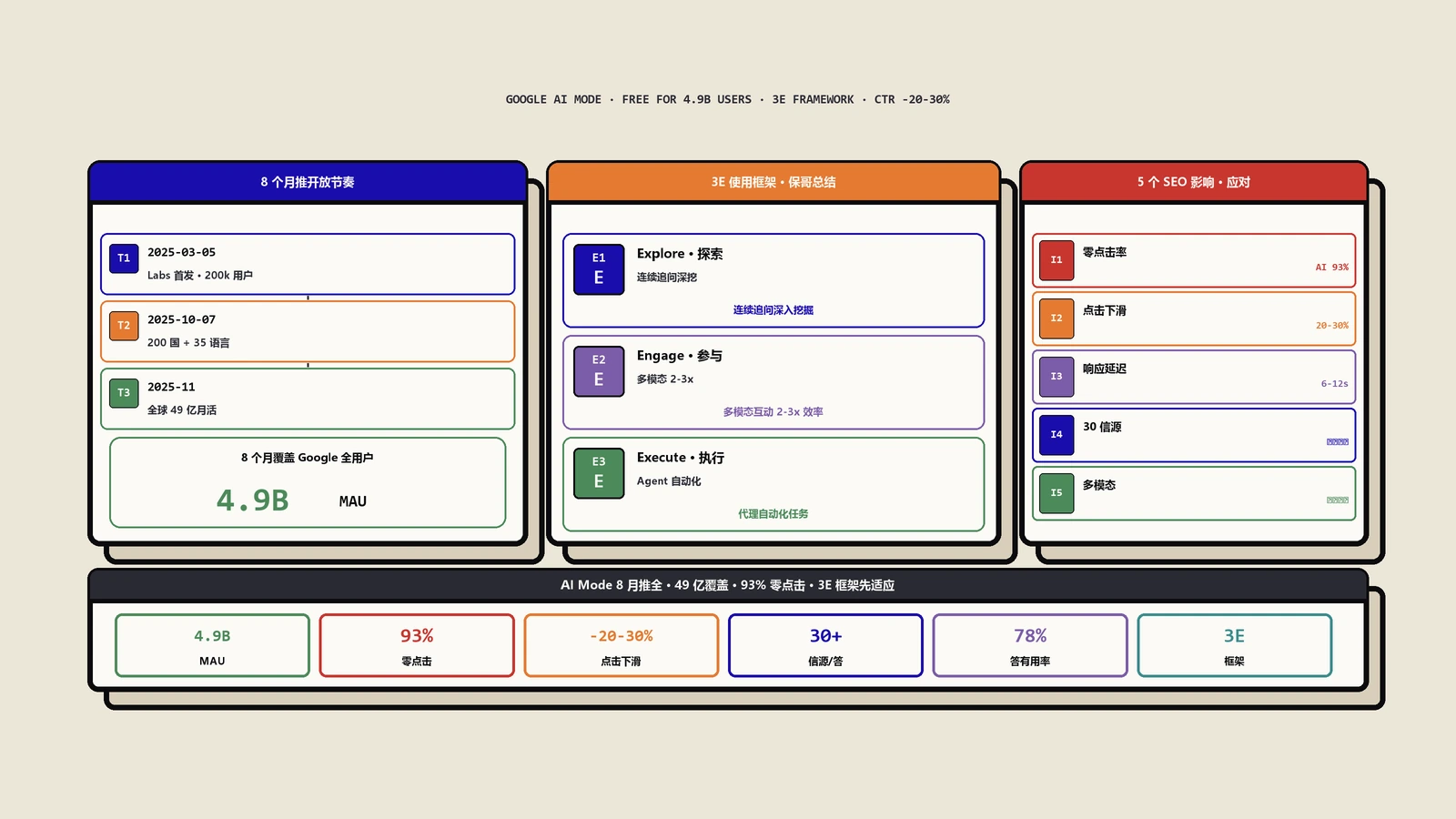Click "30 信源" label in I4 row

1102,427
